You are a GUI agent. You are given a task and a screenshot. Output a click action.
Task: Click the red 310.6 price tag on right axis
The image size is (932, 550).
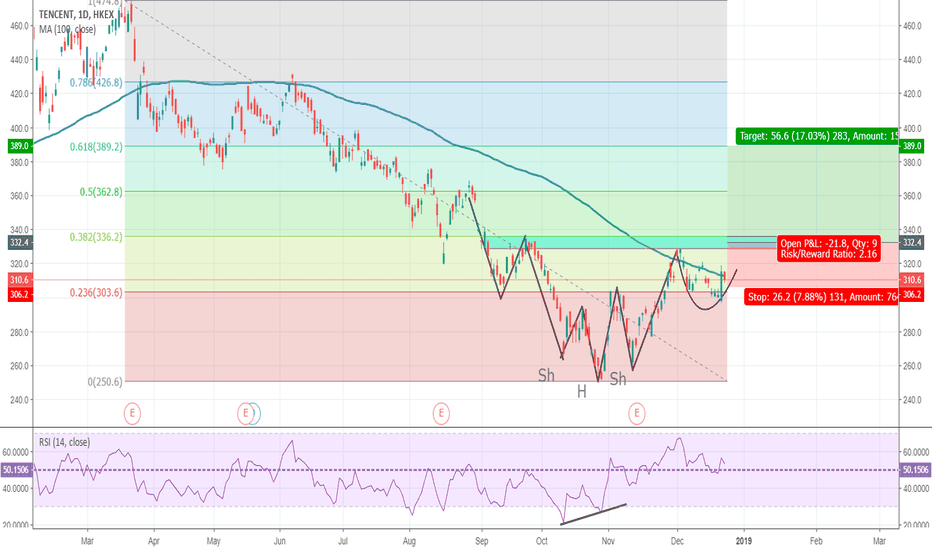[x=912, y=279]
